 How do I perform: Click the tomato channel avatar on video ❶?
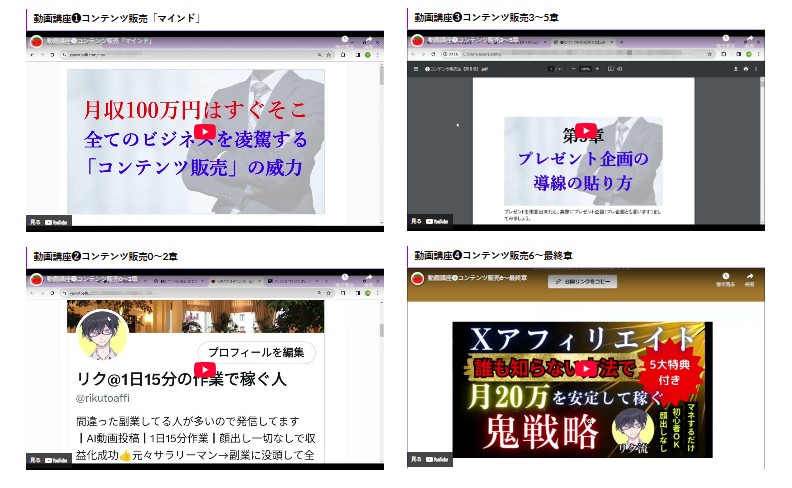point(36,41)
